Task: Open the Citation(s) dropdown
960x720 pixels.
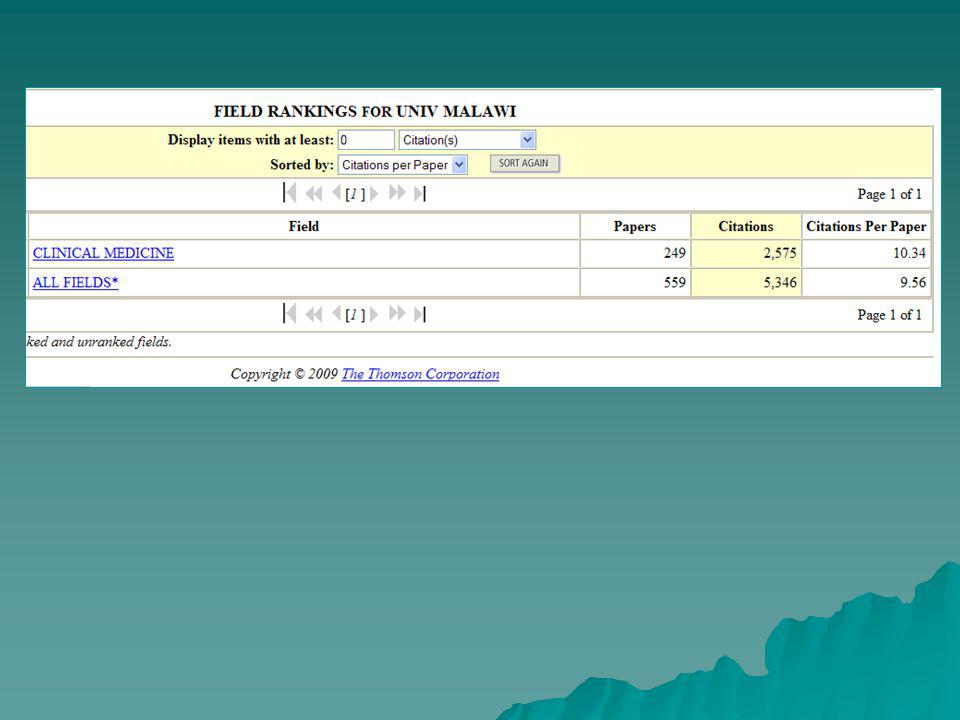Action: [467, 140]
